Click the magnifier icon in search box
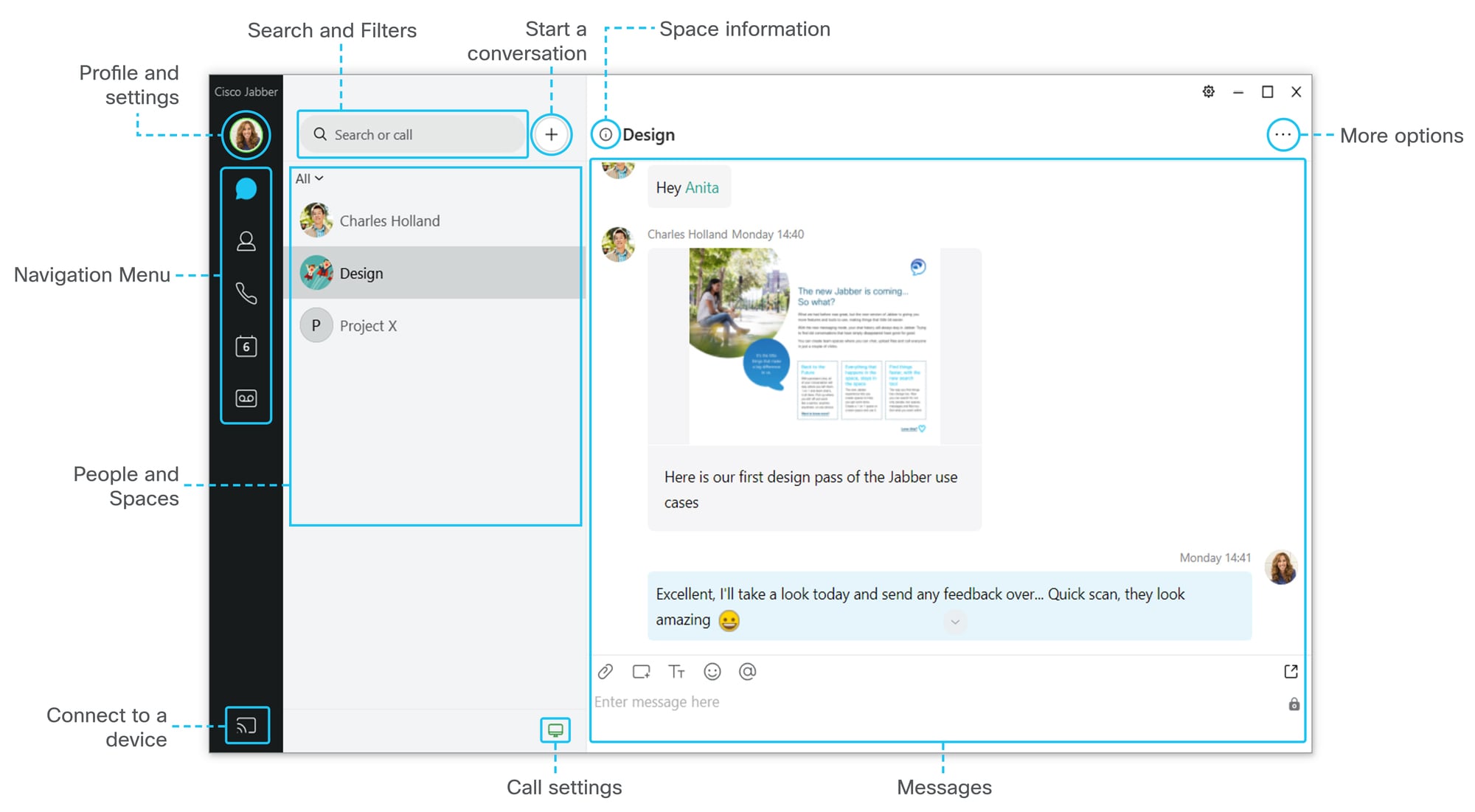The width and height of the screenshot is (1475, 812). (x=320, y=134)
